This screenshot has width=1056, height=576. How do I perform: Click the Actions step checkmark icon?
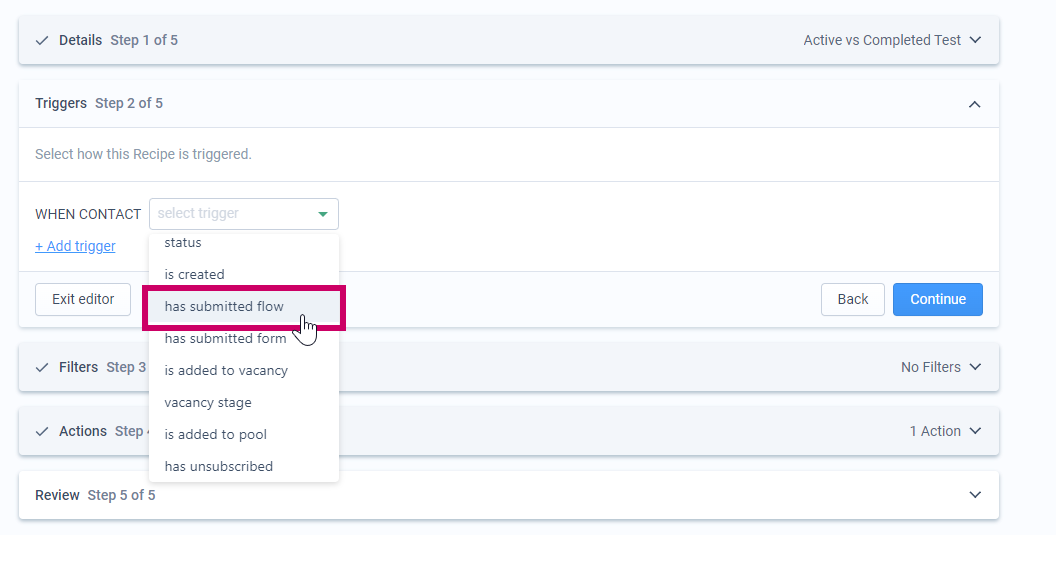click(x=42, y=431)
